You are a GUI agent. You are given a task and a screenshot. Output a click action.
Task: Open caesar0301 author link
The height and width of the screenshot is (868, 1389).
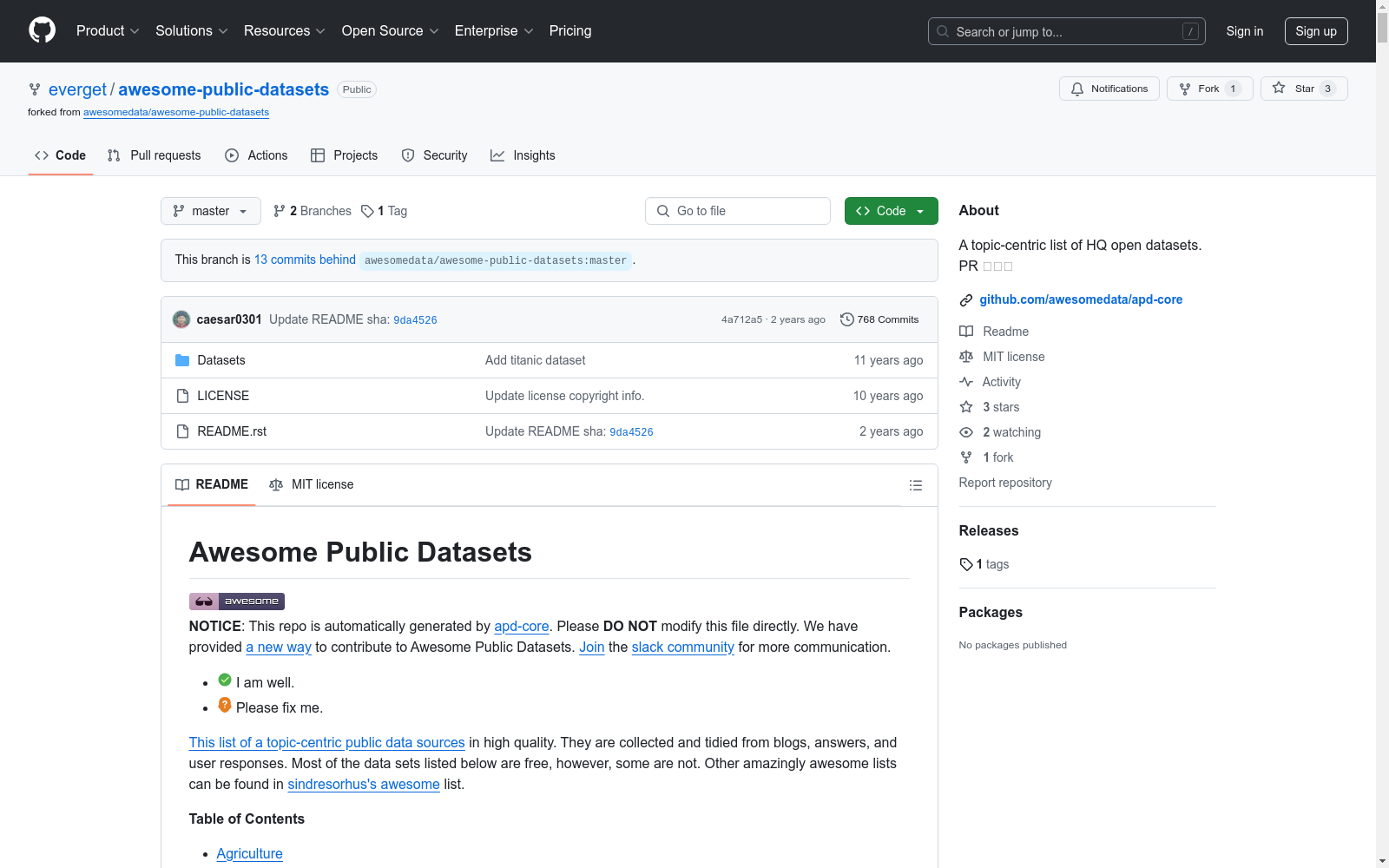click(x=229, y=319)
